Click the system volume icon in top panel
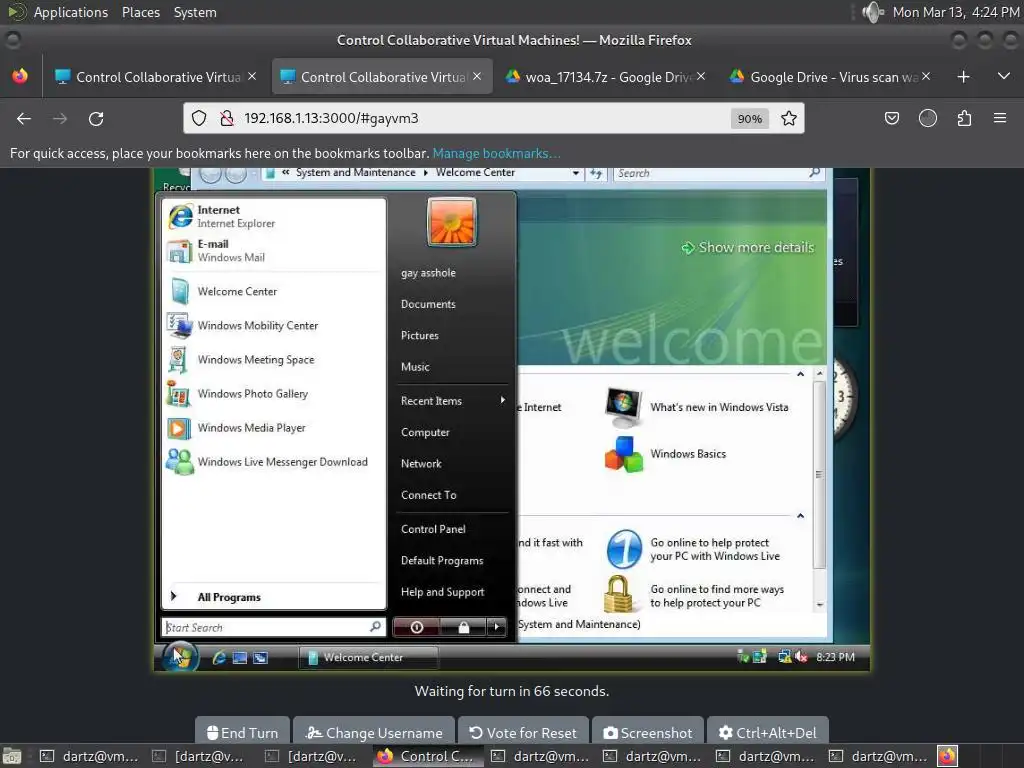 click(872, 12)
